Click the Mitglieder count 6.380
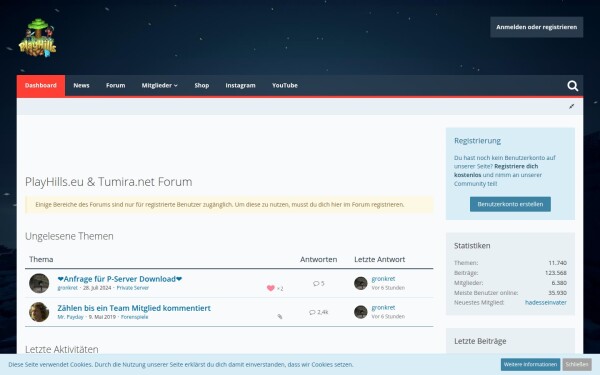 (x=559, y=283)
